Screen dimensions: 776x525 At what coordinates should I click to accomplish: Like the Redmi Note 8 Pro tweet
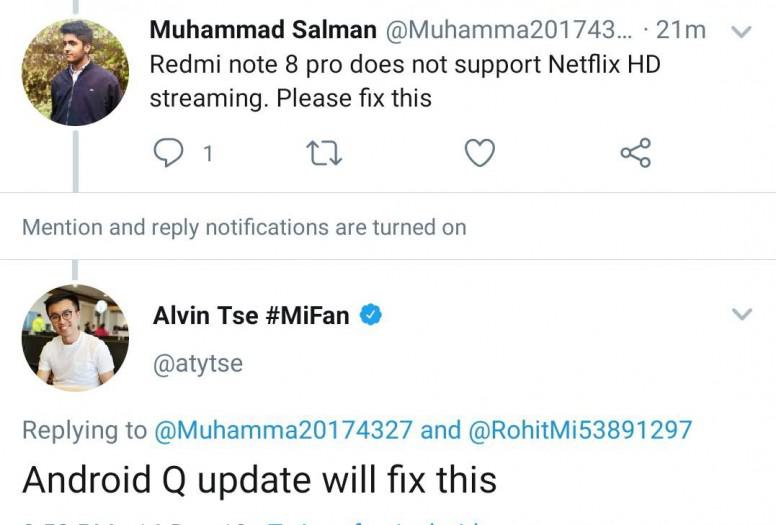tap(480, 153)
